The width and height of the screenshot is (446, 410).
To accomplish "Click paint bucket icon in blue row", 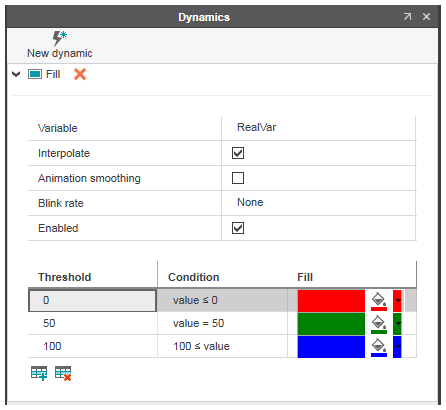I will 379,347.
